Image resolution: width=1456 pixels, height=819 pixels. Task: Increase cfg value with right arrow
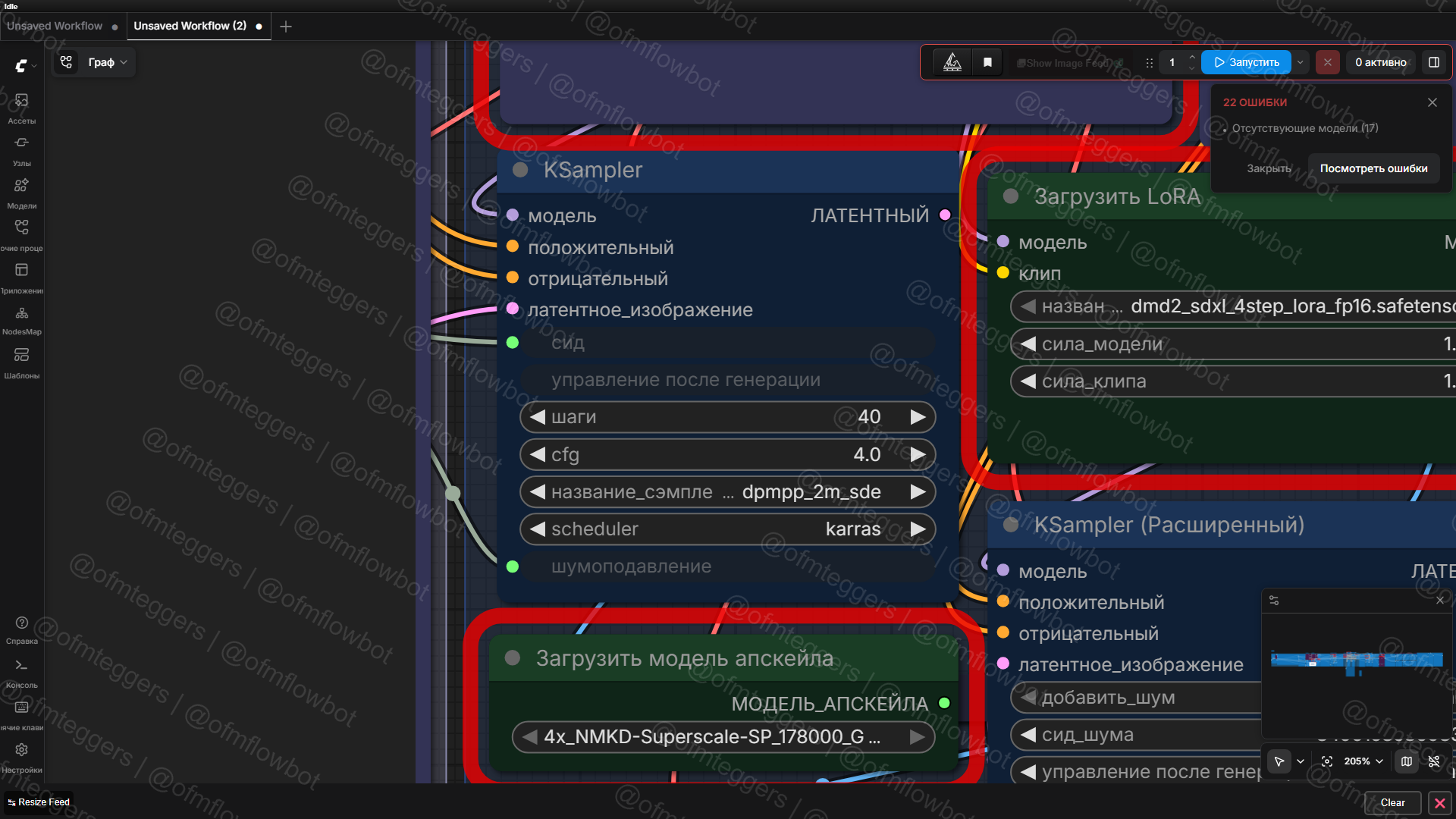pos(918,455)
